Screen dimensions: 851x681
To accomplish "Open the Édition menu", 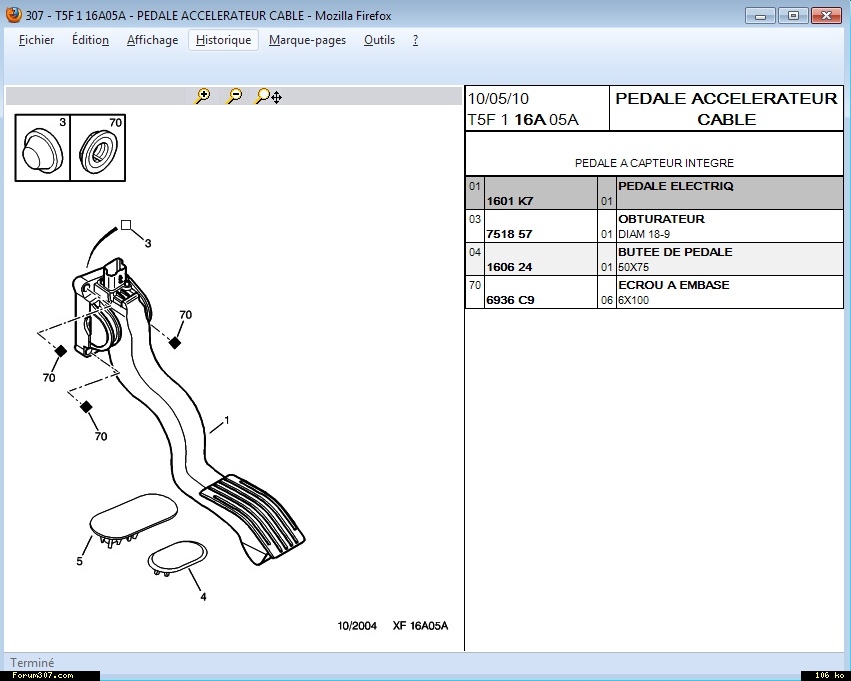I will [90, 40].
